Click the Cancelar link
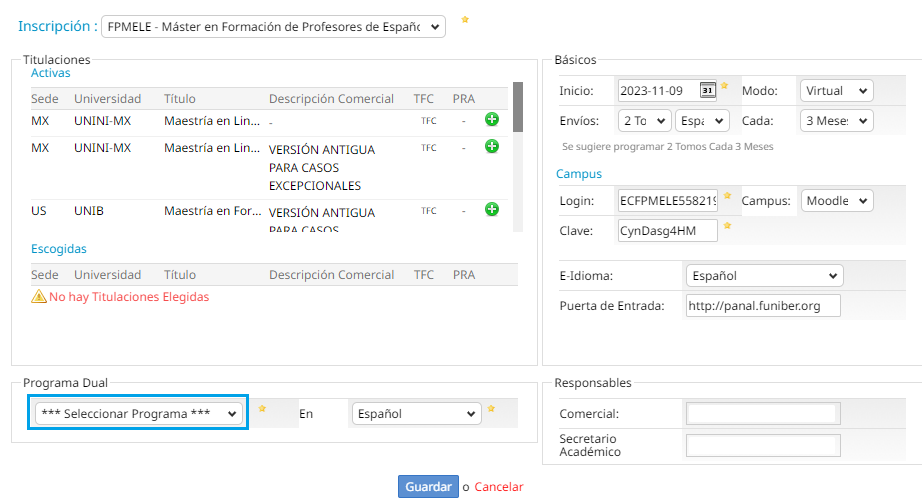This screenshot has height=503, width=922. pyautogui.click(x=498, y=487)
